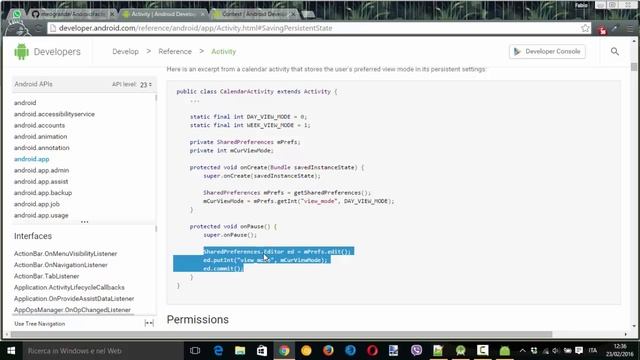Click the pinned WhatsApp tab
Screen dimensions: 640x360
point(17,14)
